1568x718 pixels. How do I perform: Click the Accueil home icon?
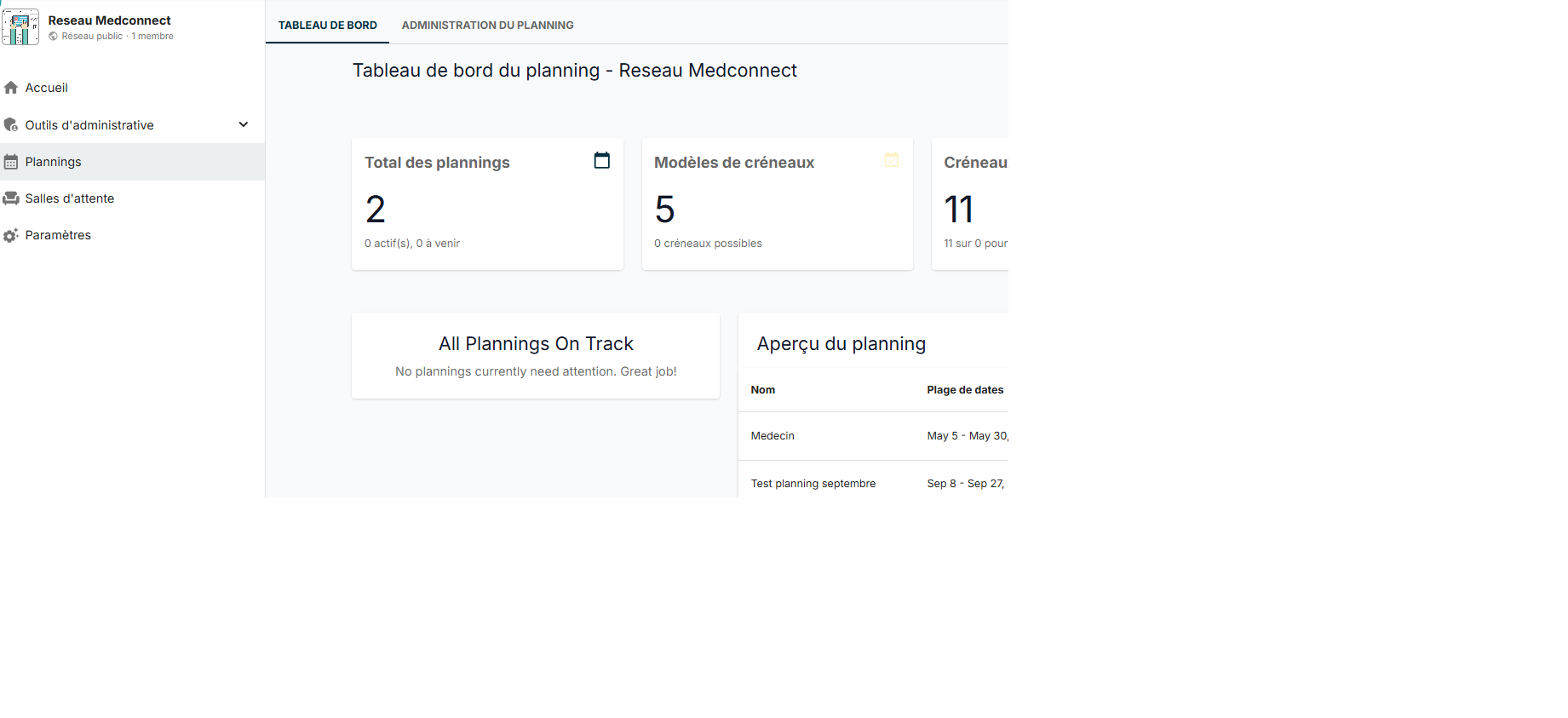pos(11,87)
